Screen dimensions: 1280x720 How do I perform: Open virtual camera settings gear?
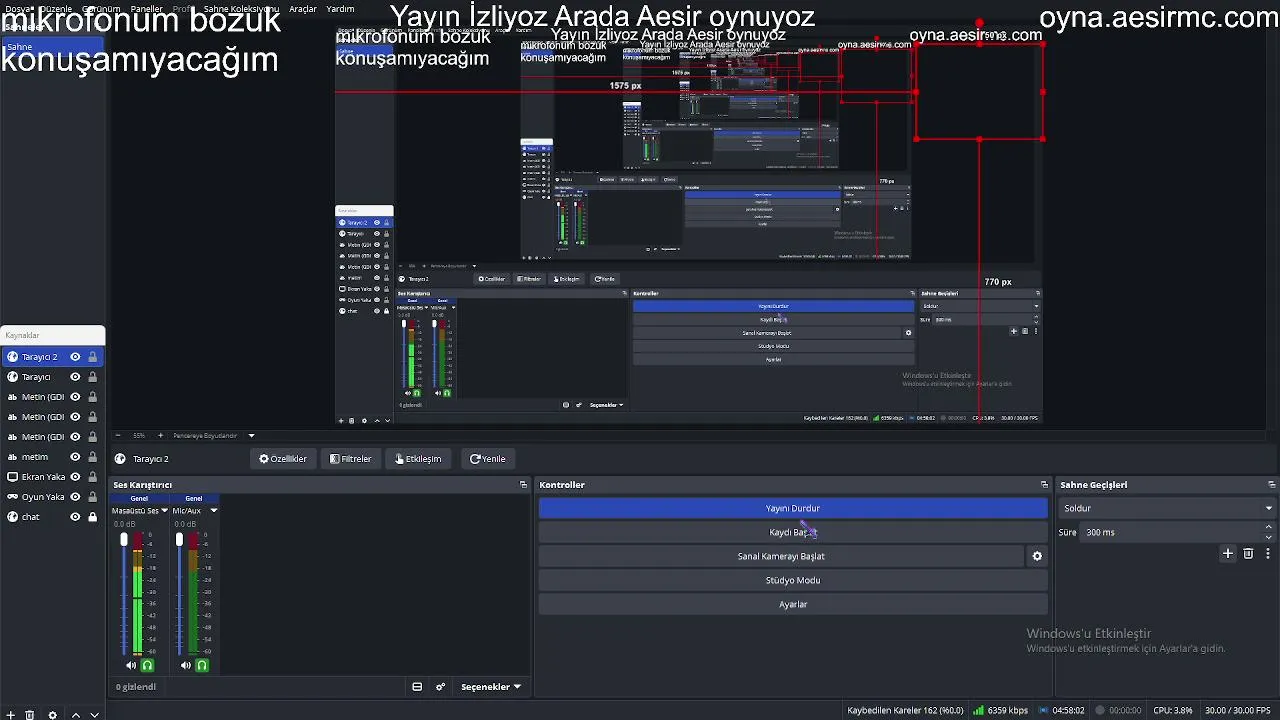coord(1037,556)
